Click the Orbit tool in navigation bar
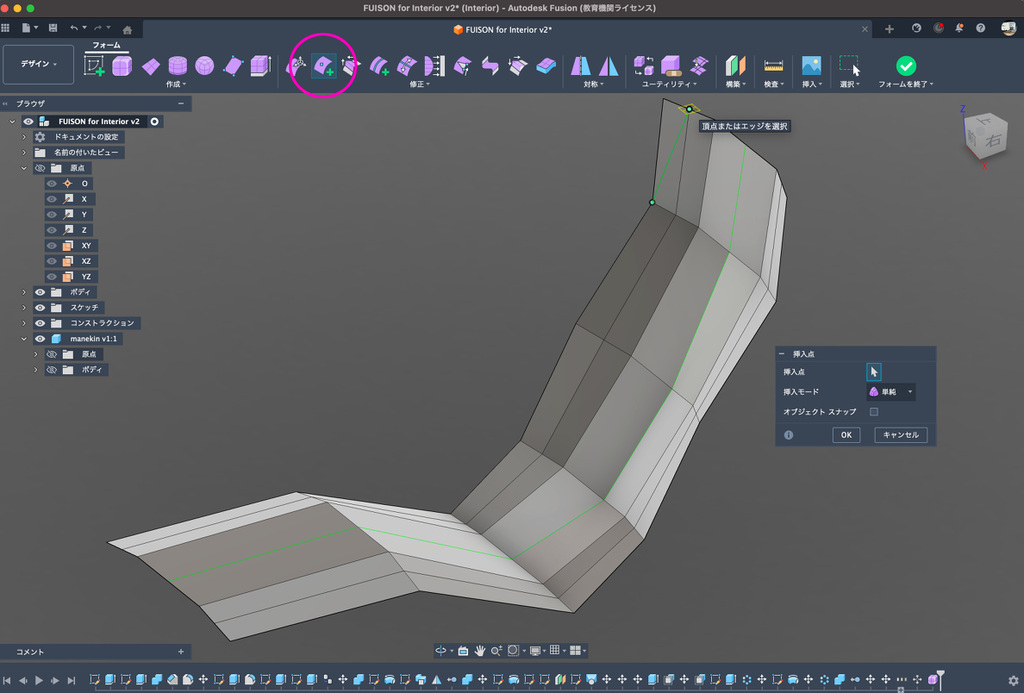The width and height of the screenshot is (1024, 693). coord(441,650)
